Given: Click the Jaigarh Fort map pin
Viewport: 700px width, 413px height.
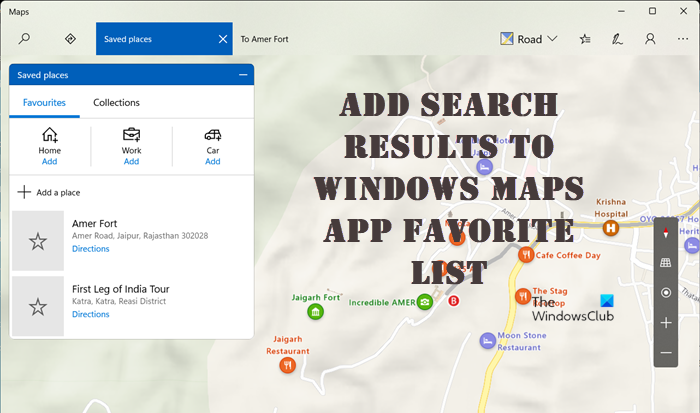Looking at the screenshot, I should 316,312.
